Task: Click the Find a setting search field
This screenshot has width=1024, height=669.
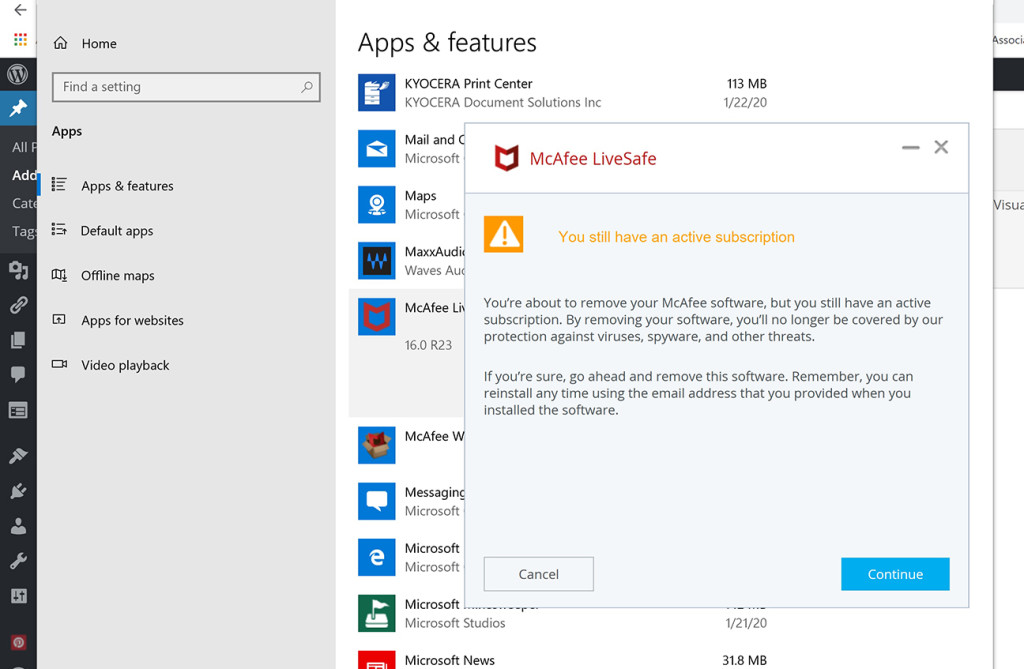Action: tap(186, 87)
